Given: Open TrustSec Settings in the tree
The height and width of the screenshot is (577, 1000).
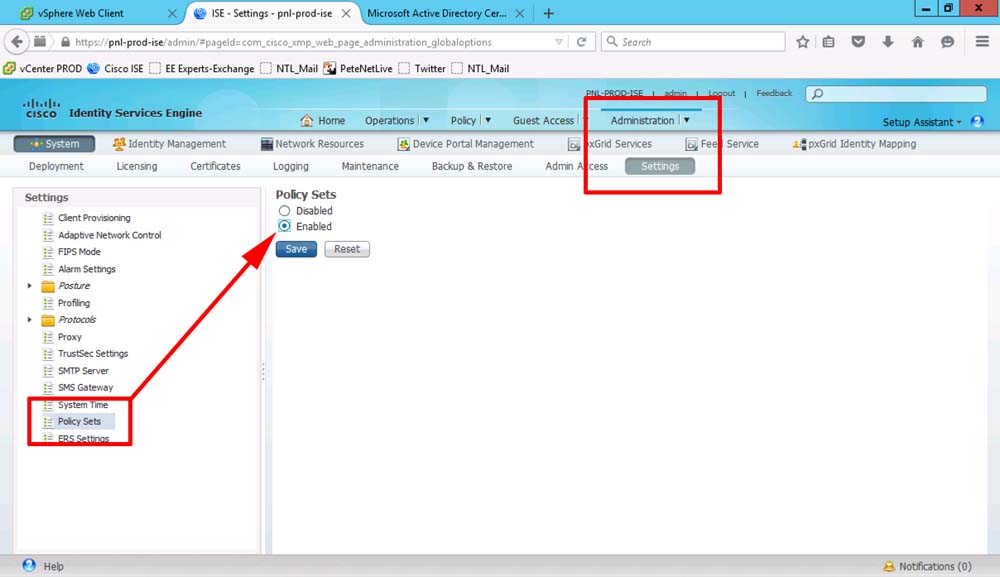Looking at the screenshot, I should (93, 354).
